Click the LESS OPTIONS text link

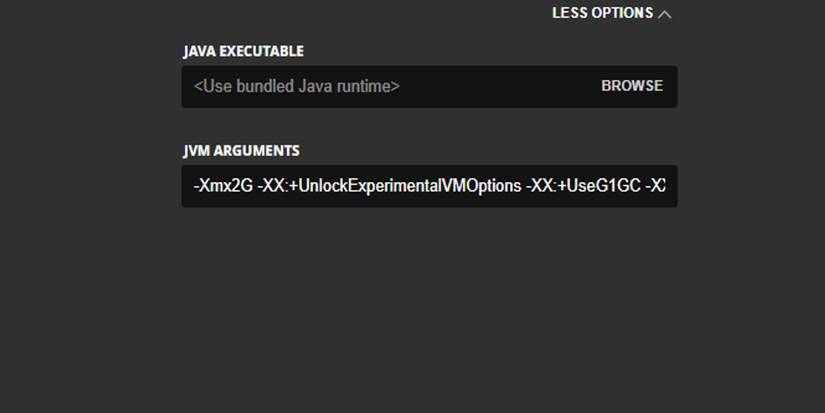[602, 14]
